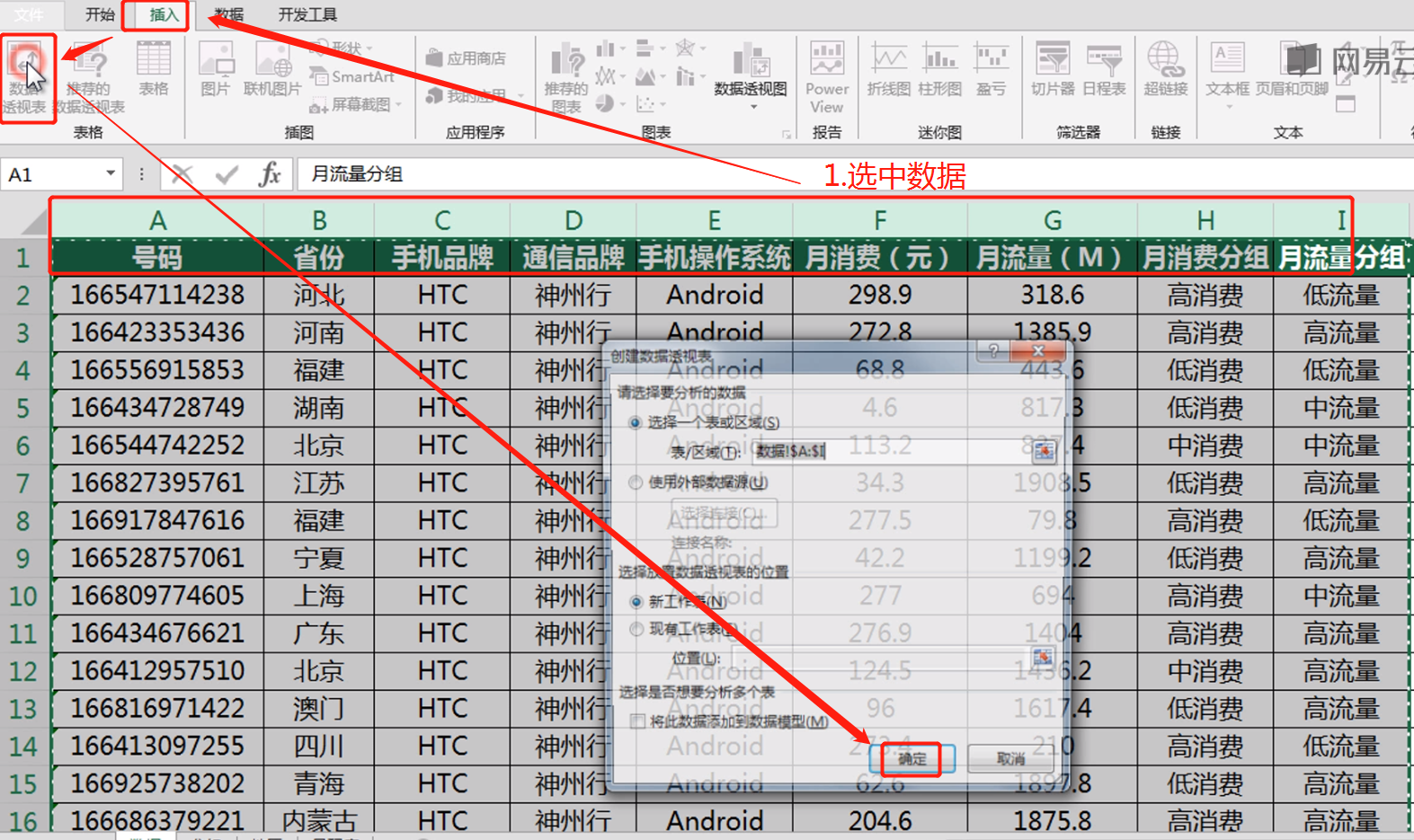1414x840 pixels.
Task: Click the chart group dialog launcher
Action: tap(787, 134)
